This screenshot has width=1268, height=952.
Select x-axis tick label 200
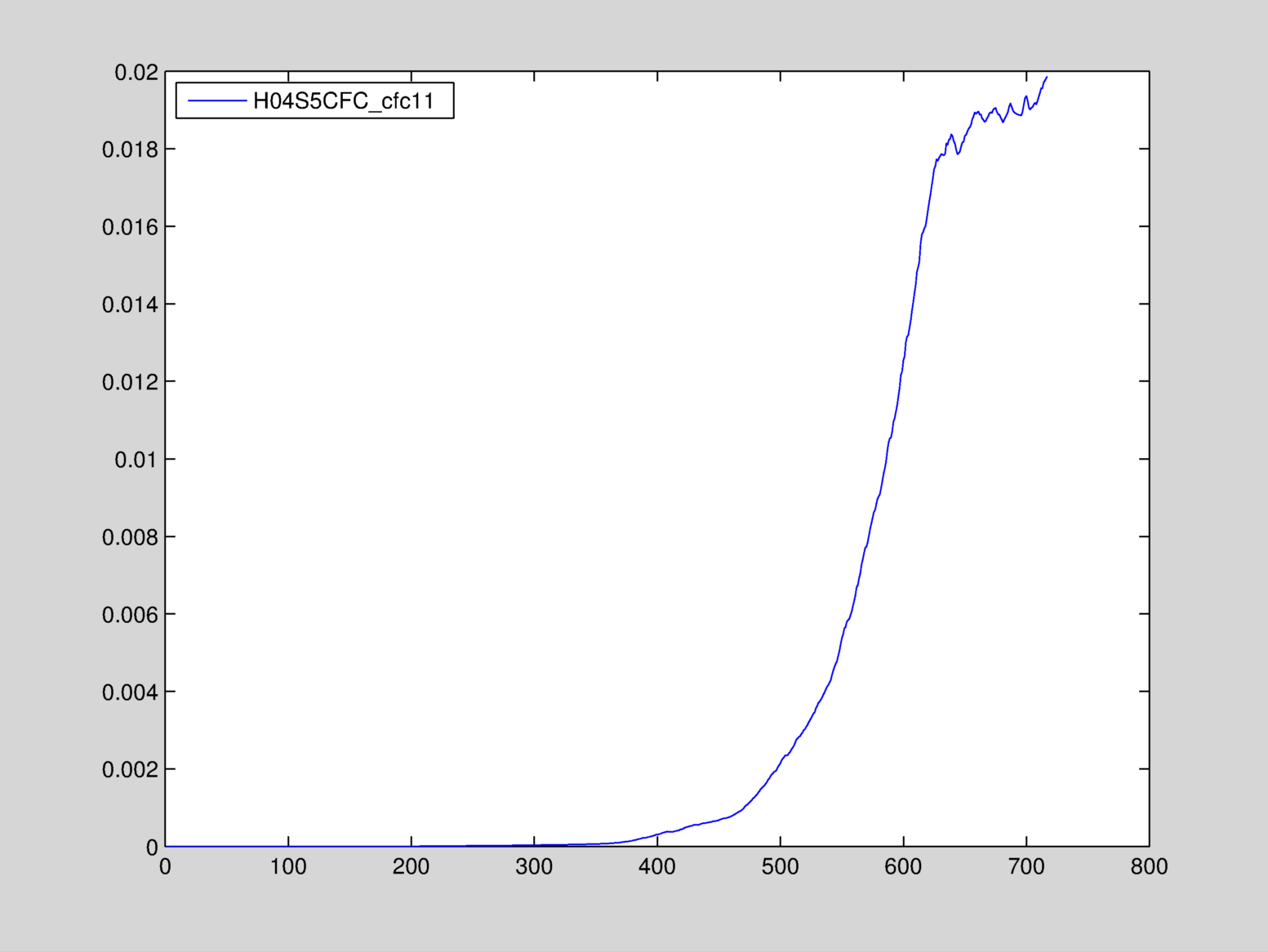click(411, 867)
